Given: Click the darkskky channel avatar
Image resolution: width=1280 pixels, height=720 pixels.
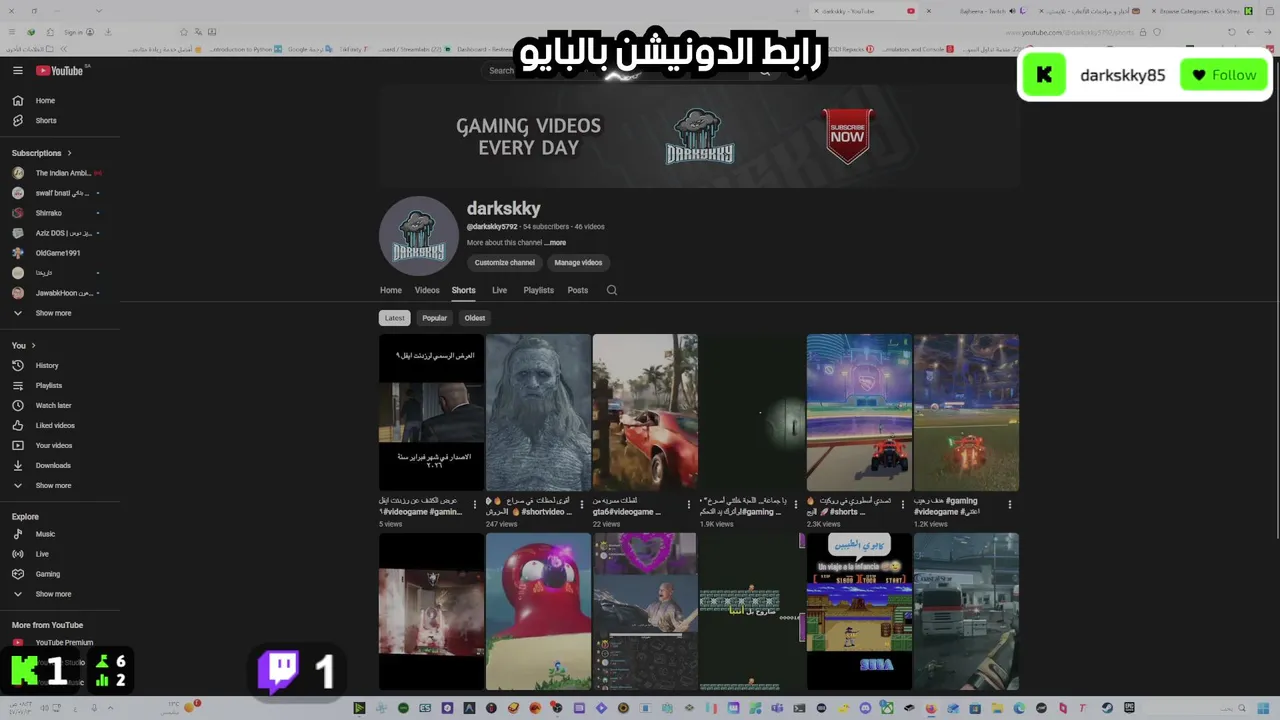Looking at the screenshot, I should tap(418, 236).
